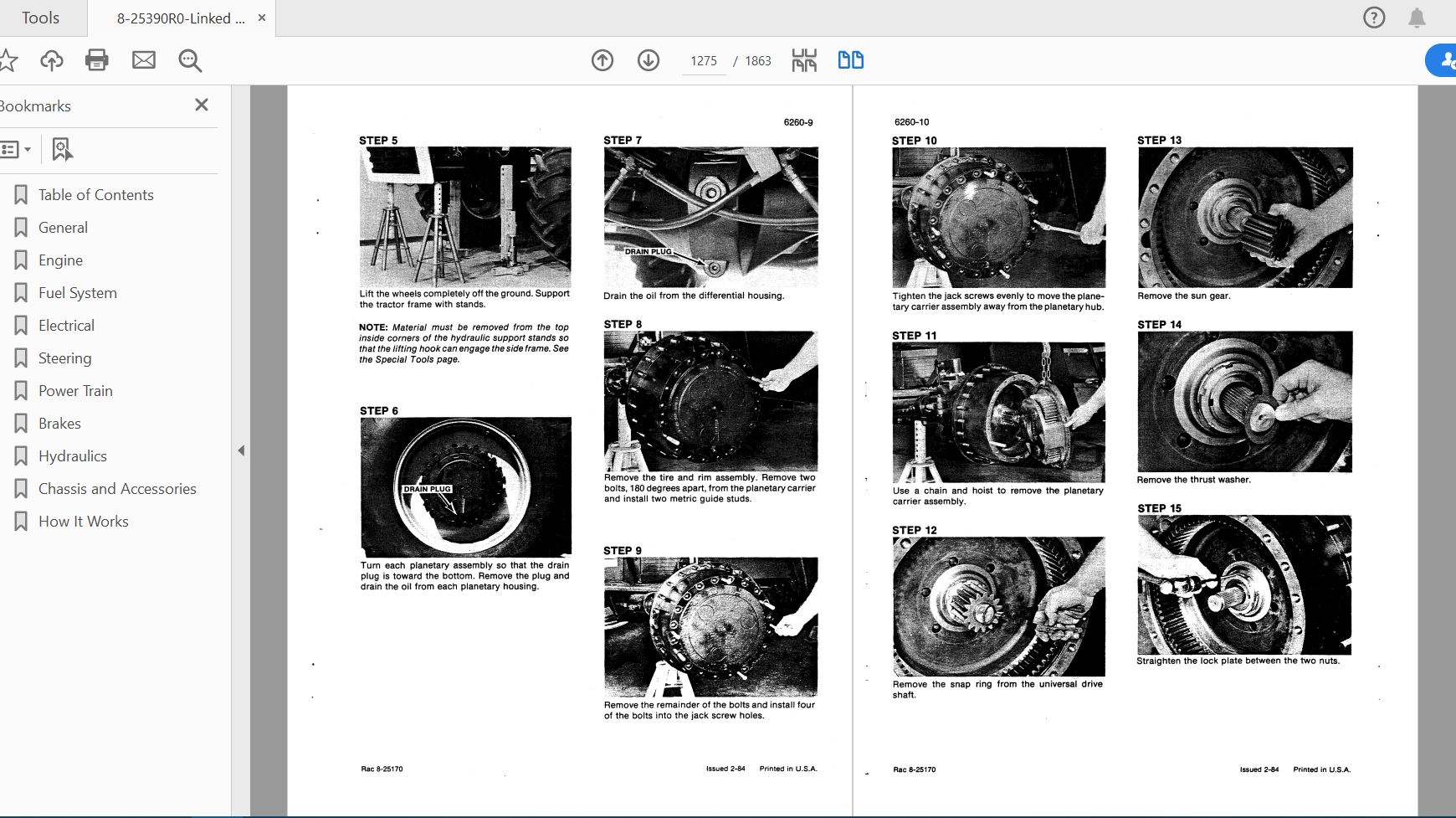The width and height of the screenshot is (1456, 818).
Task: Collapse the navigation pane with arrow handle
Action: 241,450
